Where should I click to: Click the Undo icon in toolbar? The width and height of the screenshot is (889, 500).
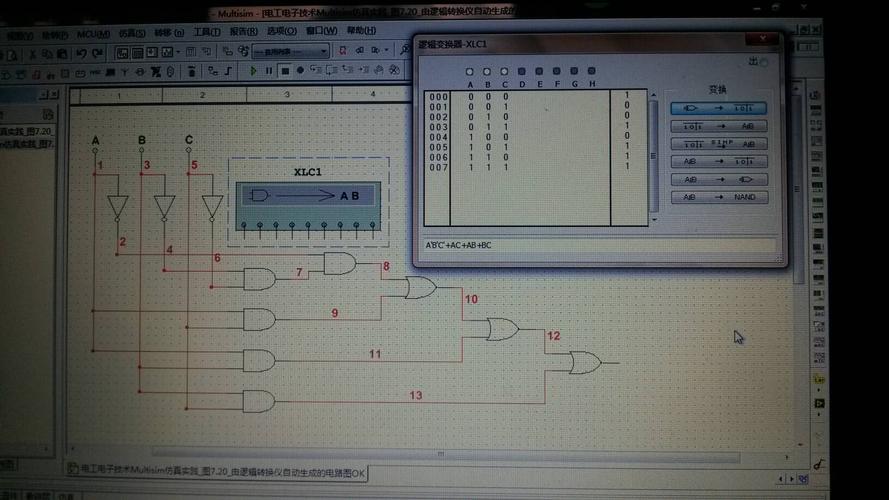point(81,53)
